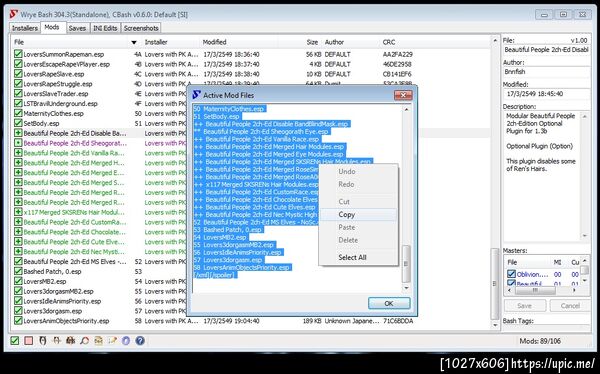
Task: Switch to the Installers tab
Action: click(25, 28)
